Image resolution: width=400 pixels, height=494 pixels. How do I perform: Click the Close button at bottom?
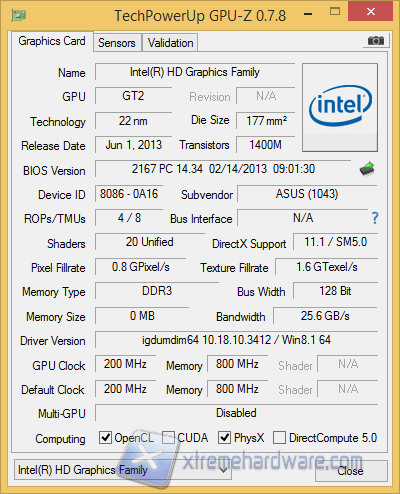pyautogui.click(x=351, y=471)
